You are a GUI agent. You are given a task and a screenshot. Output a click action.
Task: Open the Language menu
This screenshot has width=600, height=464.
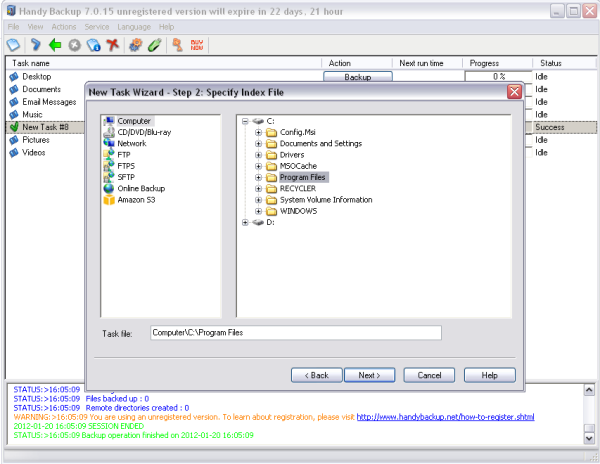[x=134, y=27]
